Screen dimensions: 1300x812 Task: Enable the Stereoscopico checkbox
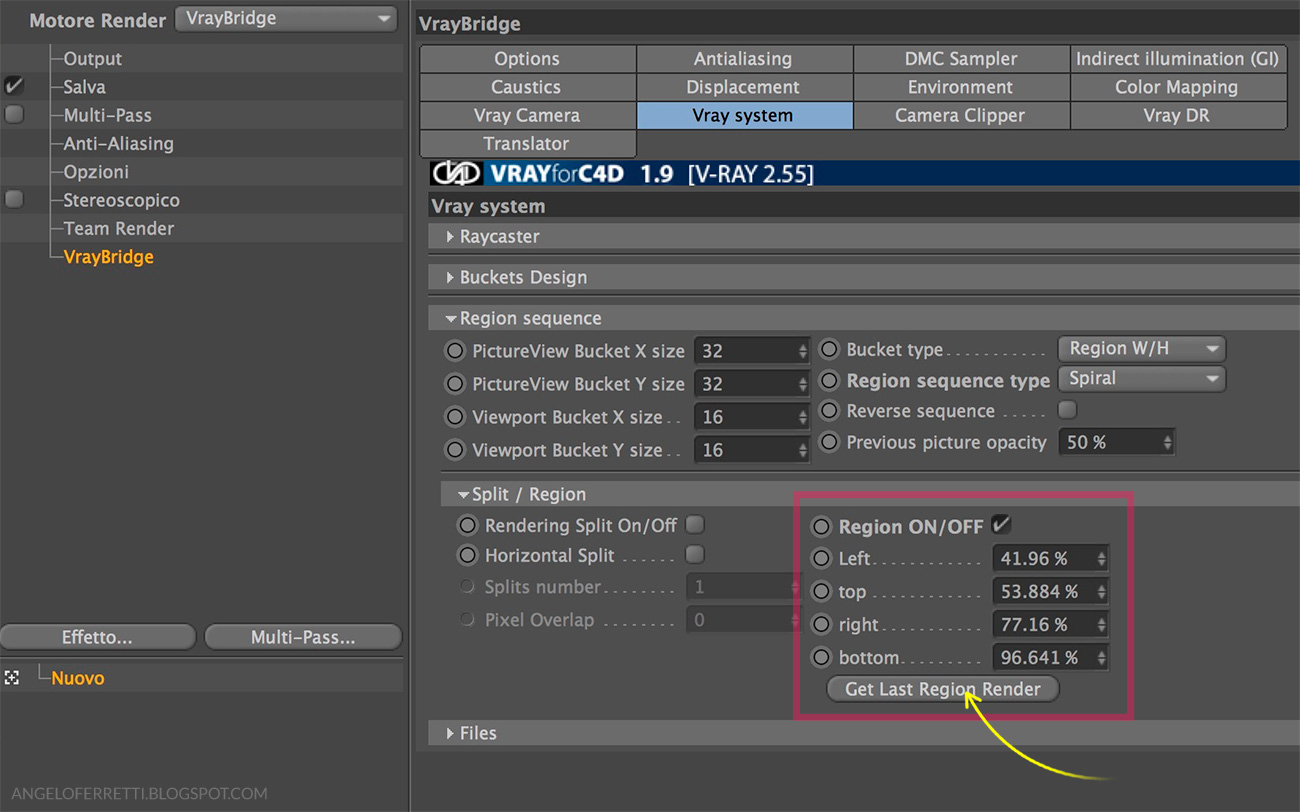click(x=14, y=200)
